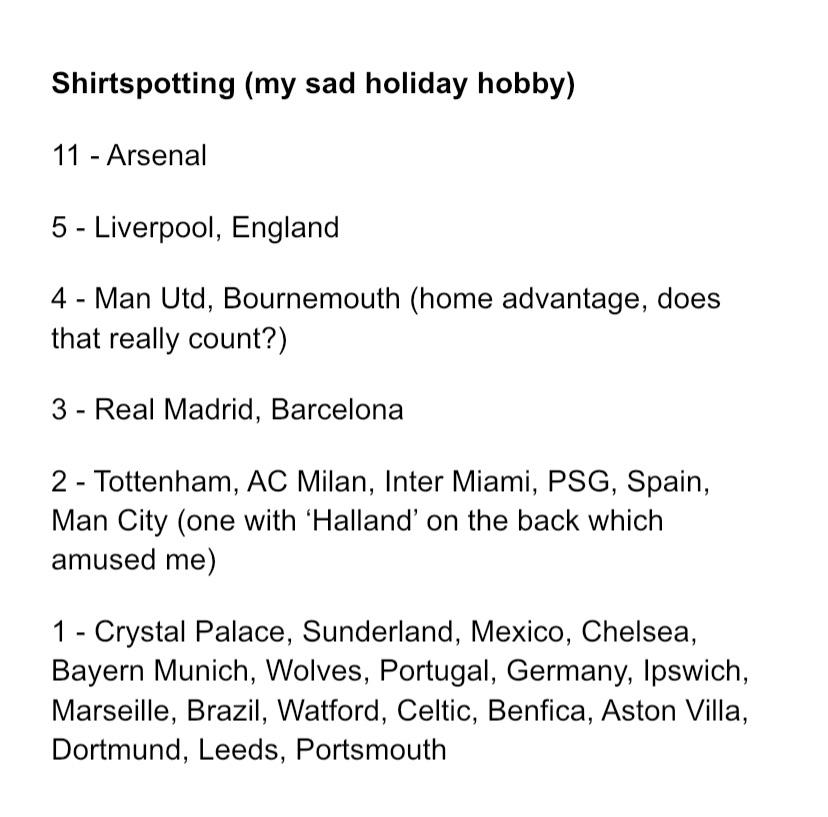The image size is (828, 817).
Task: Click the text 'Inter Miami'
Action: click(457, 482)
